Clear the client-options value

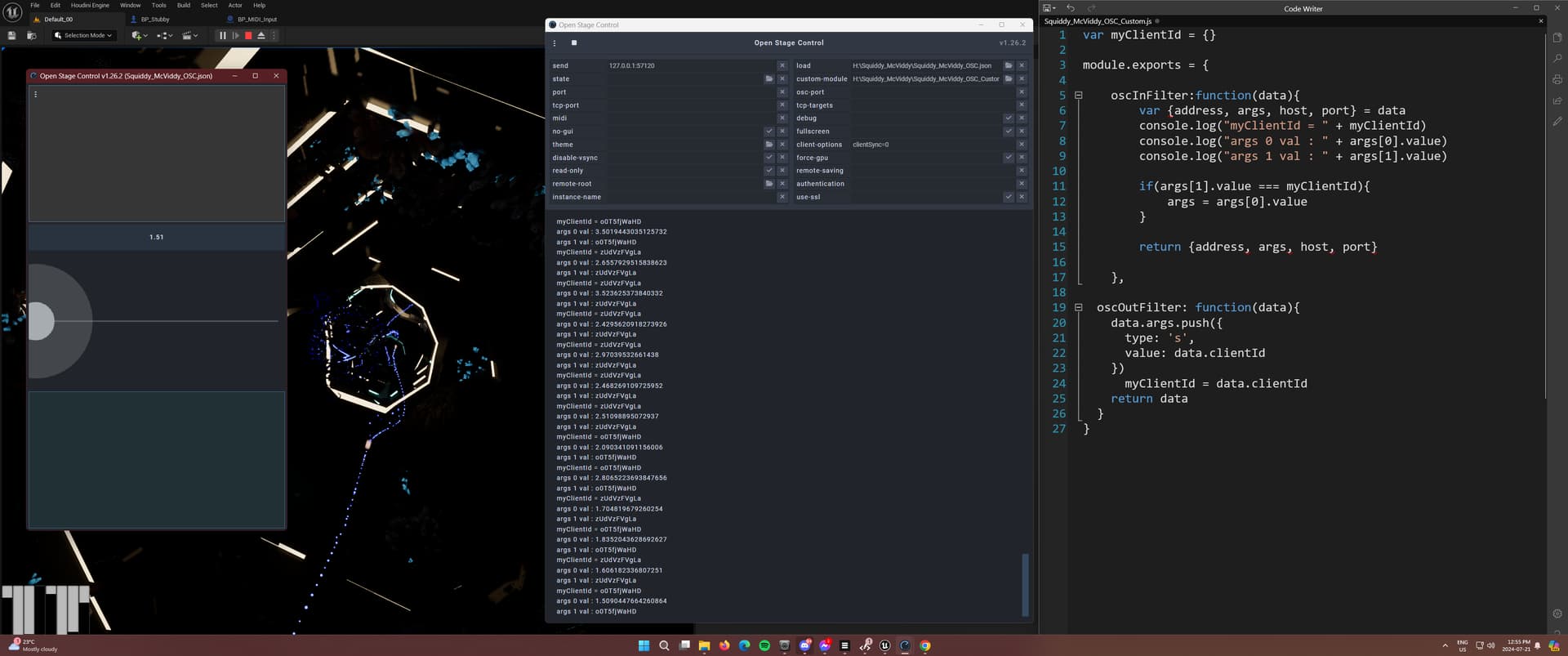click(1022, 144)
